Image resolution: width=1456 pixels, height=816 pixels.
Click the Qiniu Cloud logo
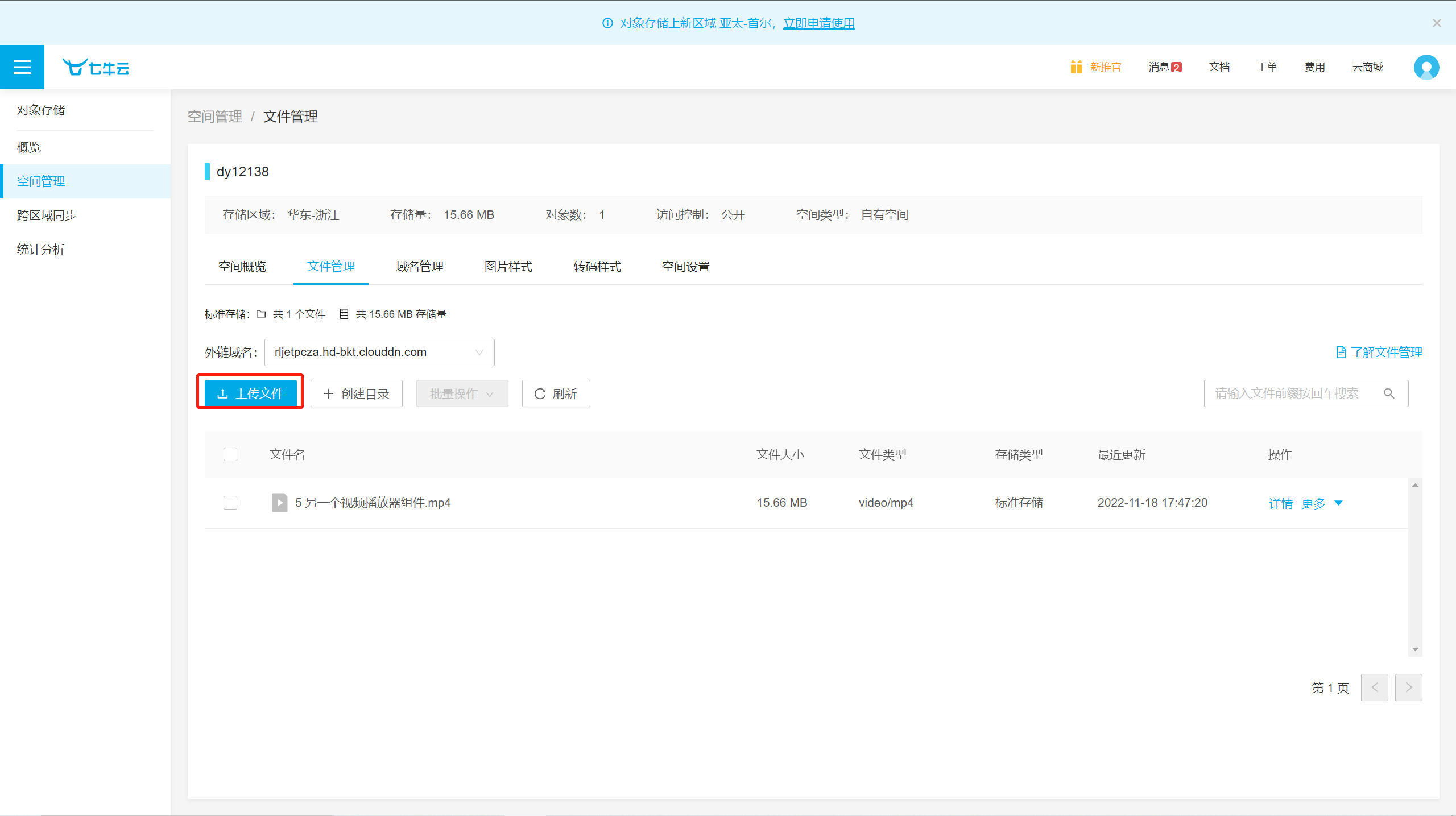coord(96,67)
